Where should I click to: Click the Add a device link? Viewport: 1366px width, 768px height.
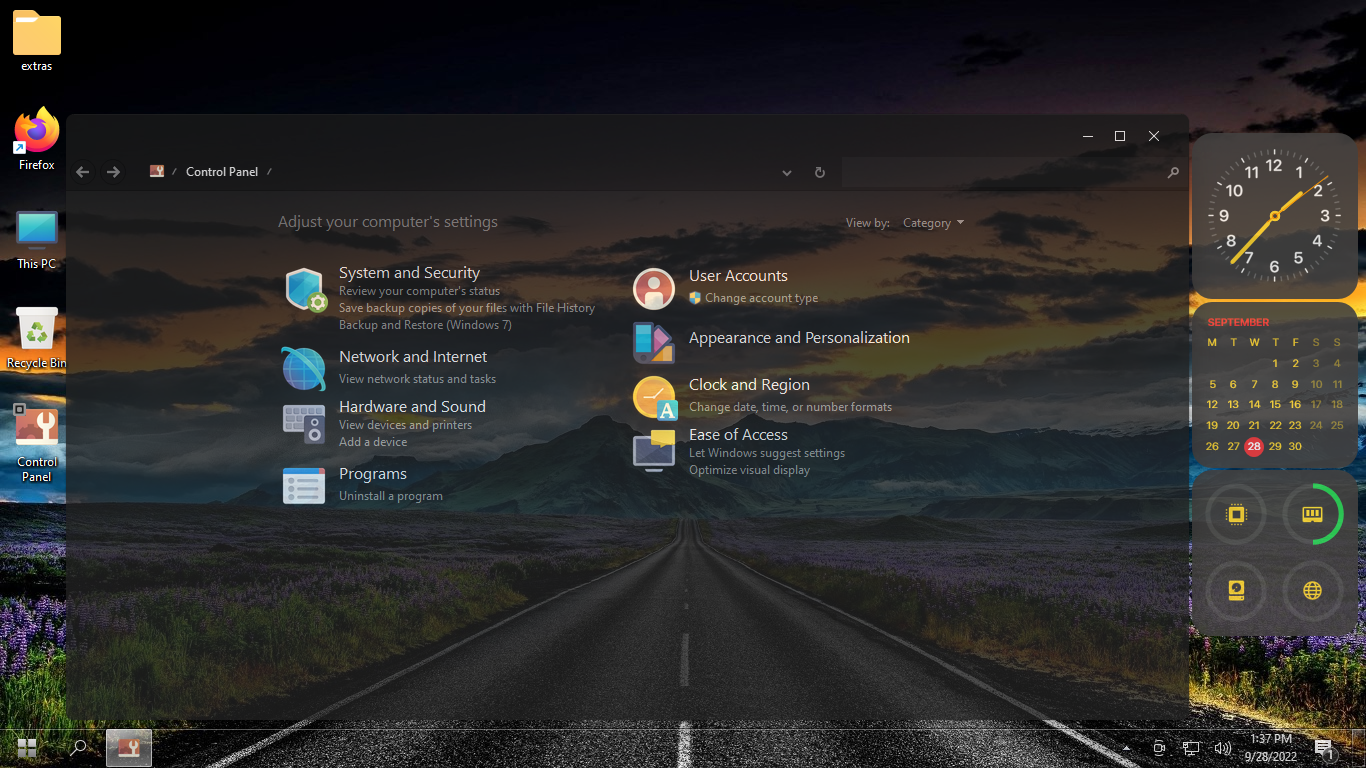(x=373, y=442)
